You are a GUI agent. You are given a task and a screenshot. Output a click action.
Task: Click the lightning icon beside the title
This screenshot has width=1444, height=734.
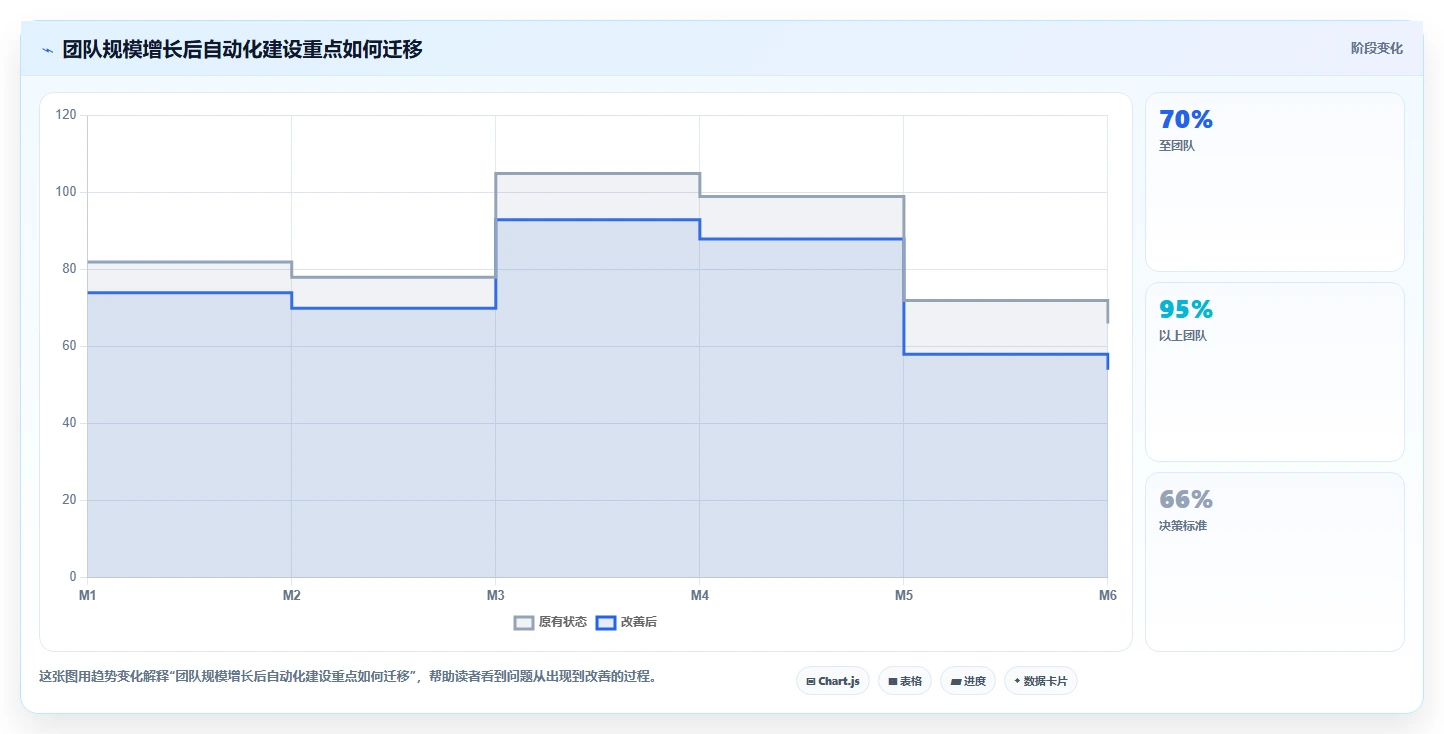click(47, 49)
